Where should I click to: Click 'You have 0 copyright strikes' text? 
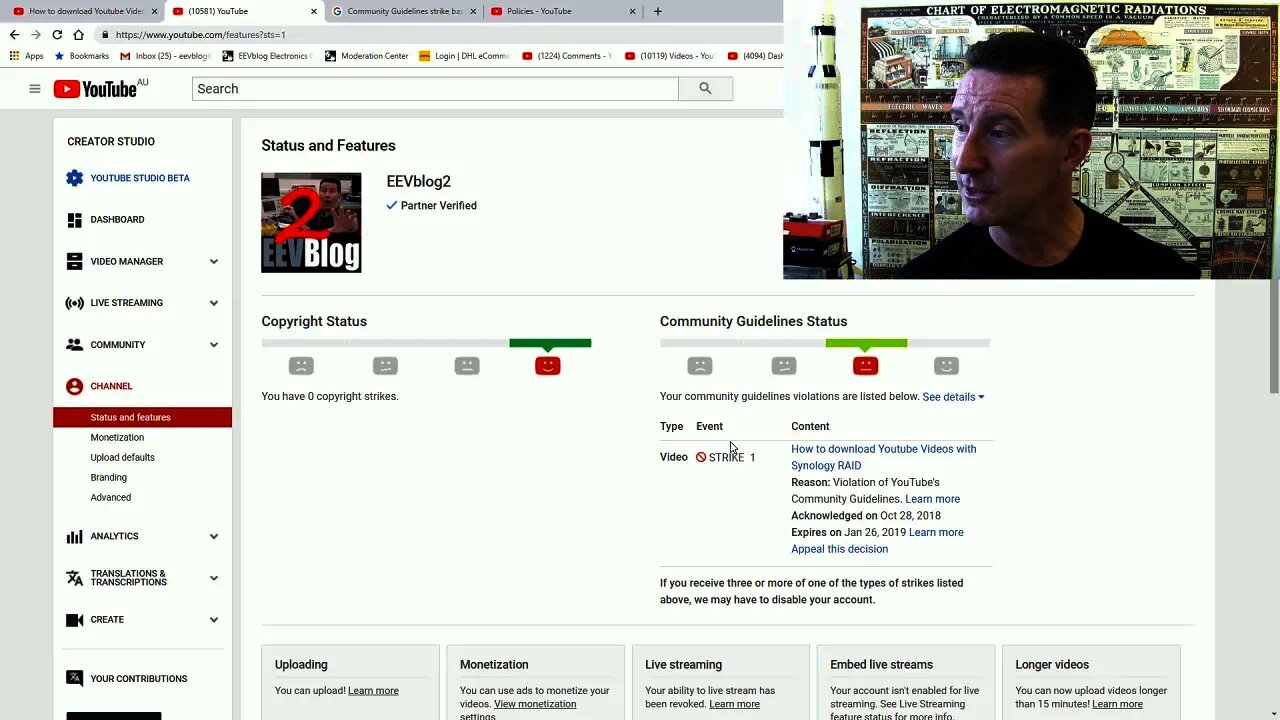click(x=330, y=397)
